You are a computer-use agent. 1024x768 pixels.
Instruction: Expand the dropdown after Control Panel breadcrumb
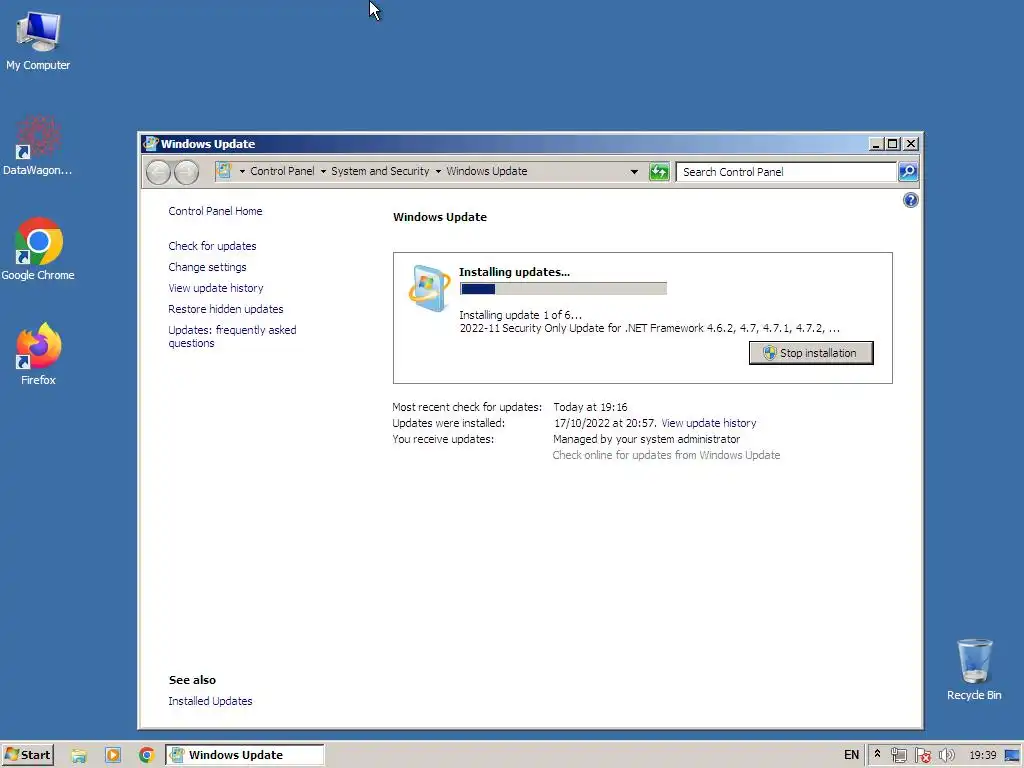(323, 171)
